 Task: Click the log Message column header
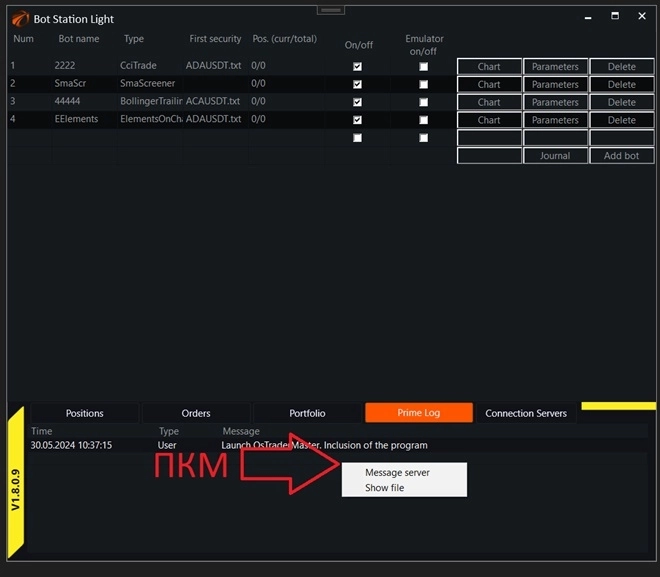[x=241, y=431]
